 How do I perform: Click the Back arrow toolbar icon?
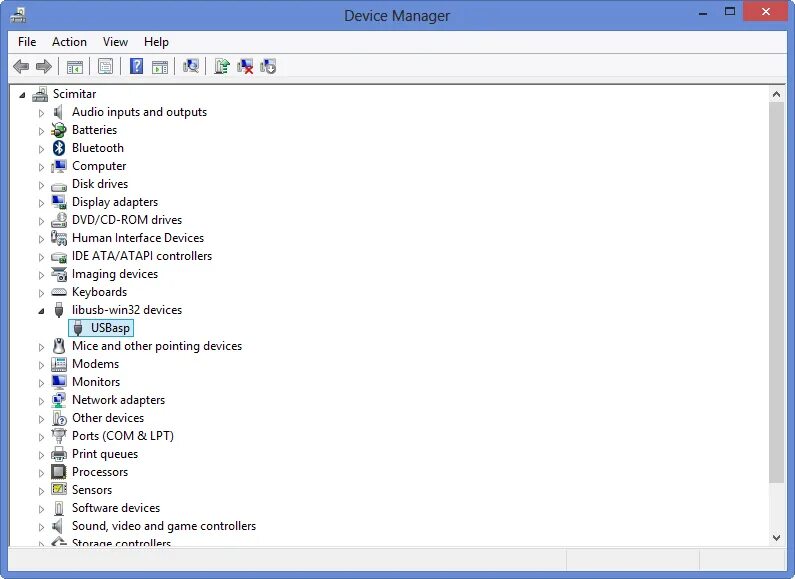click(21, 66)
